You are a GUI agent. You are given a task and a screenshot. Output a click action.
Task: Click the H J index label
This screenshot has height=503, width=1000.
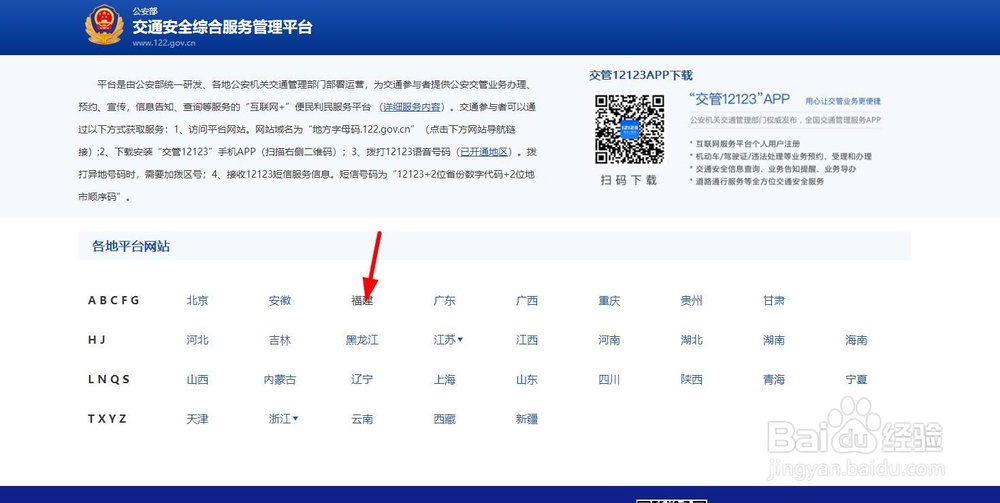tap(97, 340)
